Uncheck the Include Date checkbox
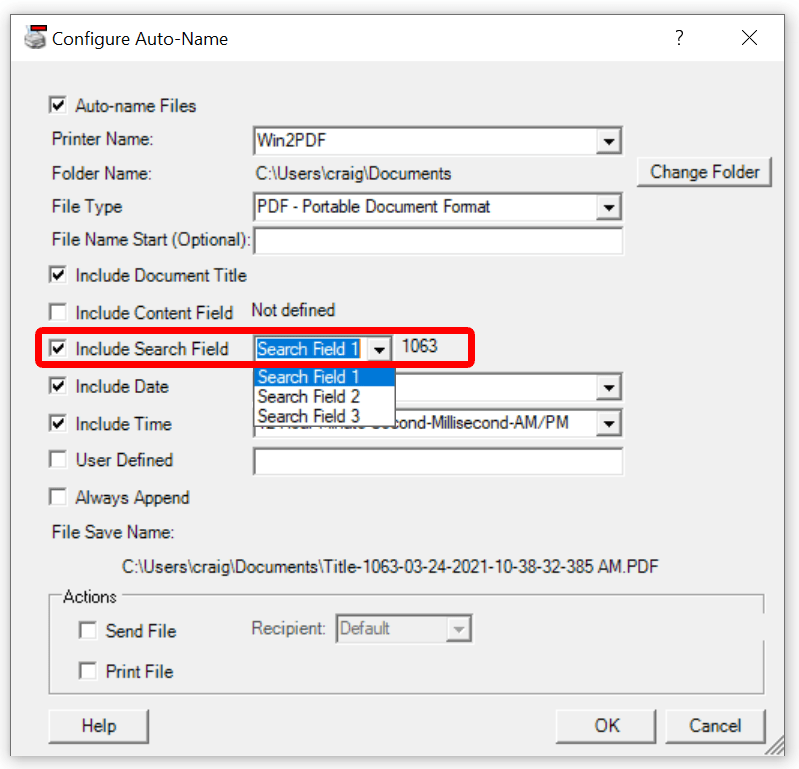This screenshot has width=799, height=769. pos(58,386)
